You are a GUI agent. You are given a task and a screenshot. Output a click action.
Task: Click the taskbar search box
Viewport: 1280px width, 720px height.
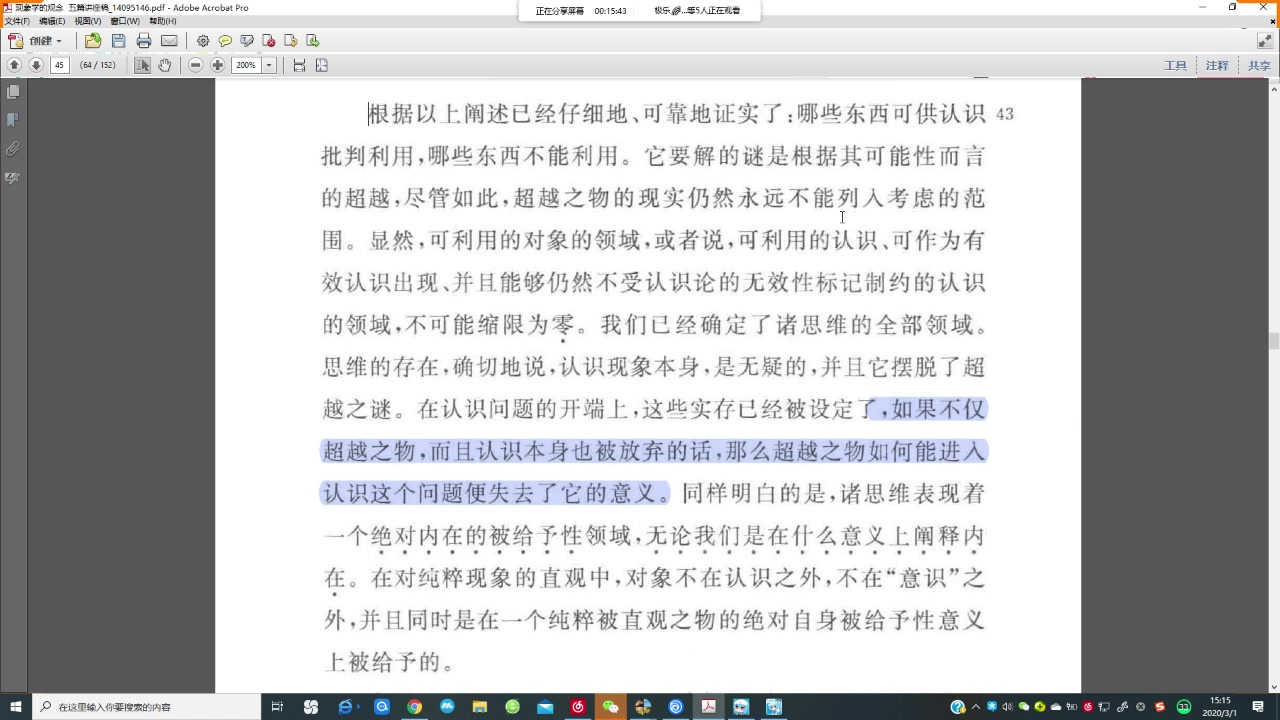click(x=147, y=707)
